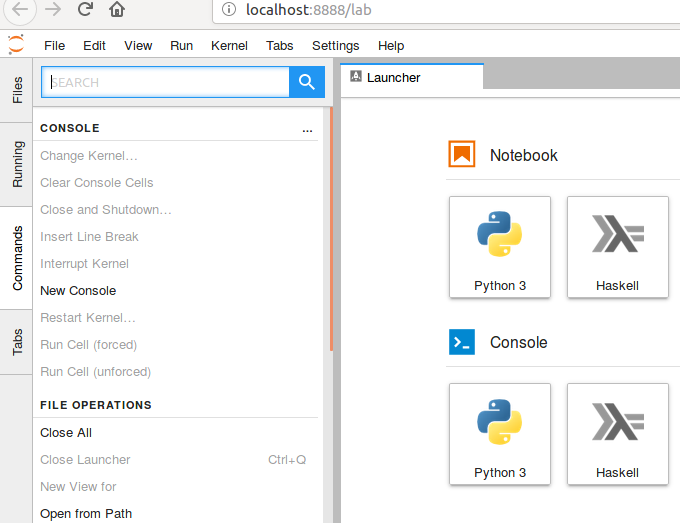Start a Haskell console

618,434
